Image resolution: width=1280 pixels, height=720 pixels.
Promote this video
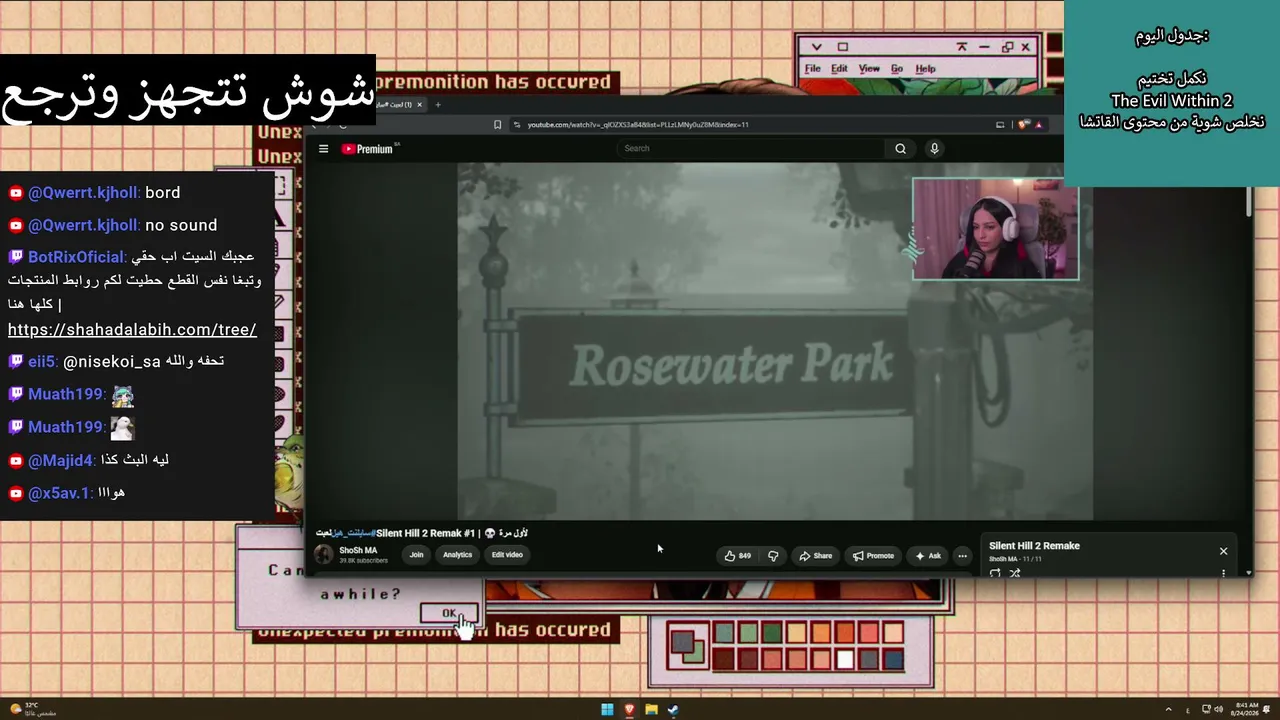873,556
